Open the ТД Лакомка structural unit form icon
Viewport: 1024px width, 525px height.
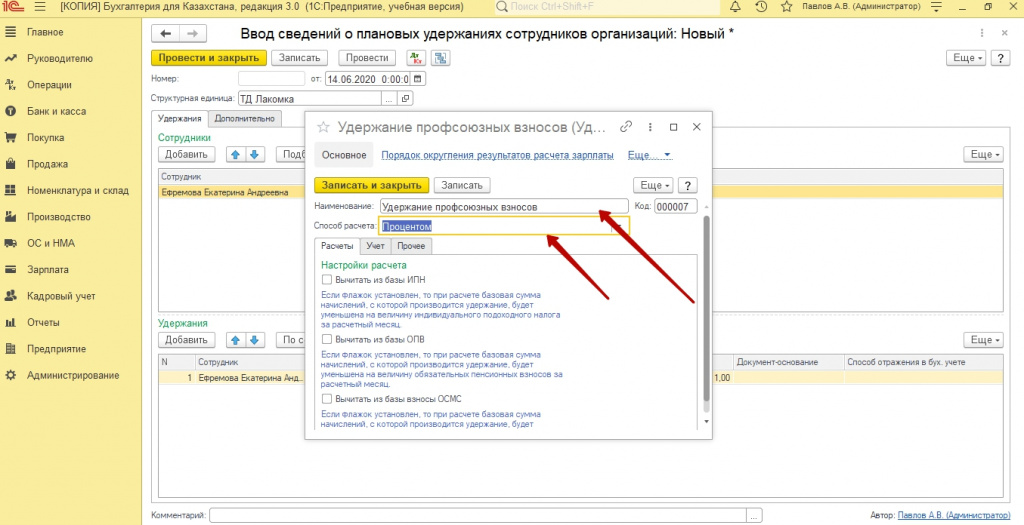[406, 99]
